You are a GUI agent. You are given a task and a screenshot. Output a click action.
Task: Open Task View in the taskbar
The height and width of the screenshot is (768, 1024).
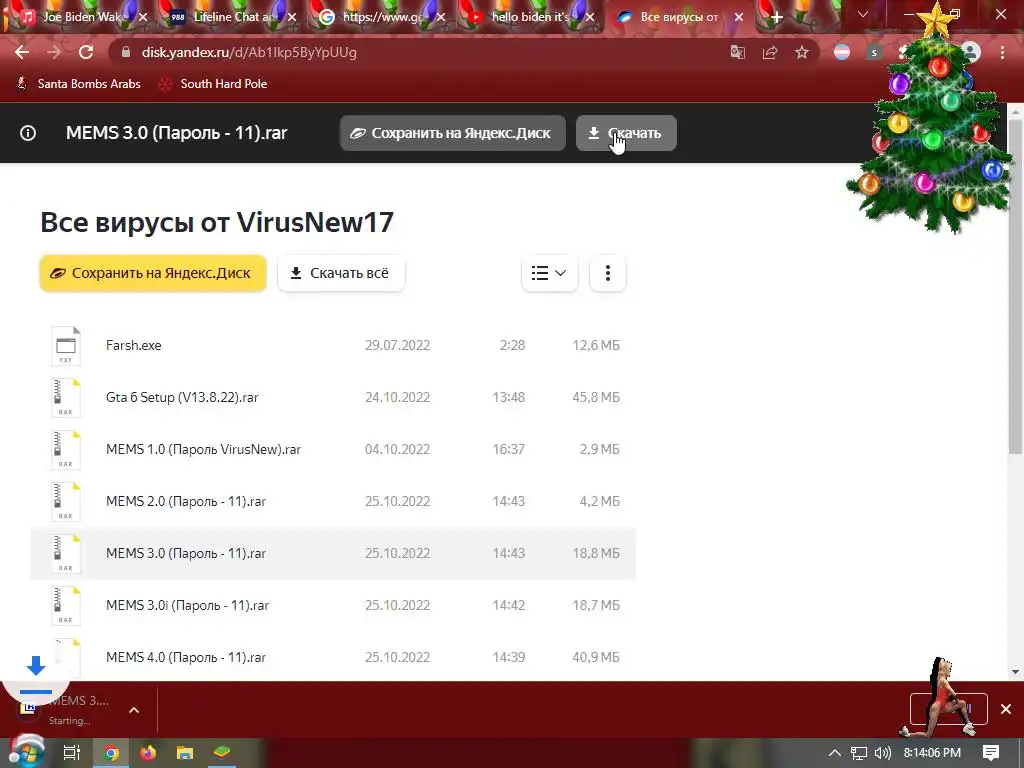[x=72, y=753]
